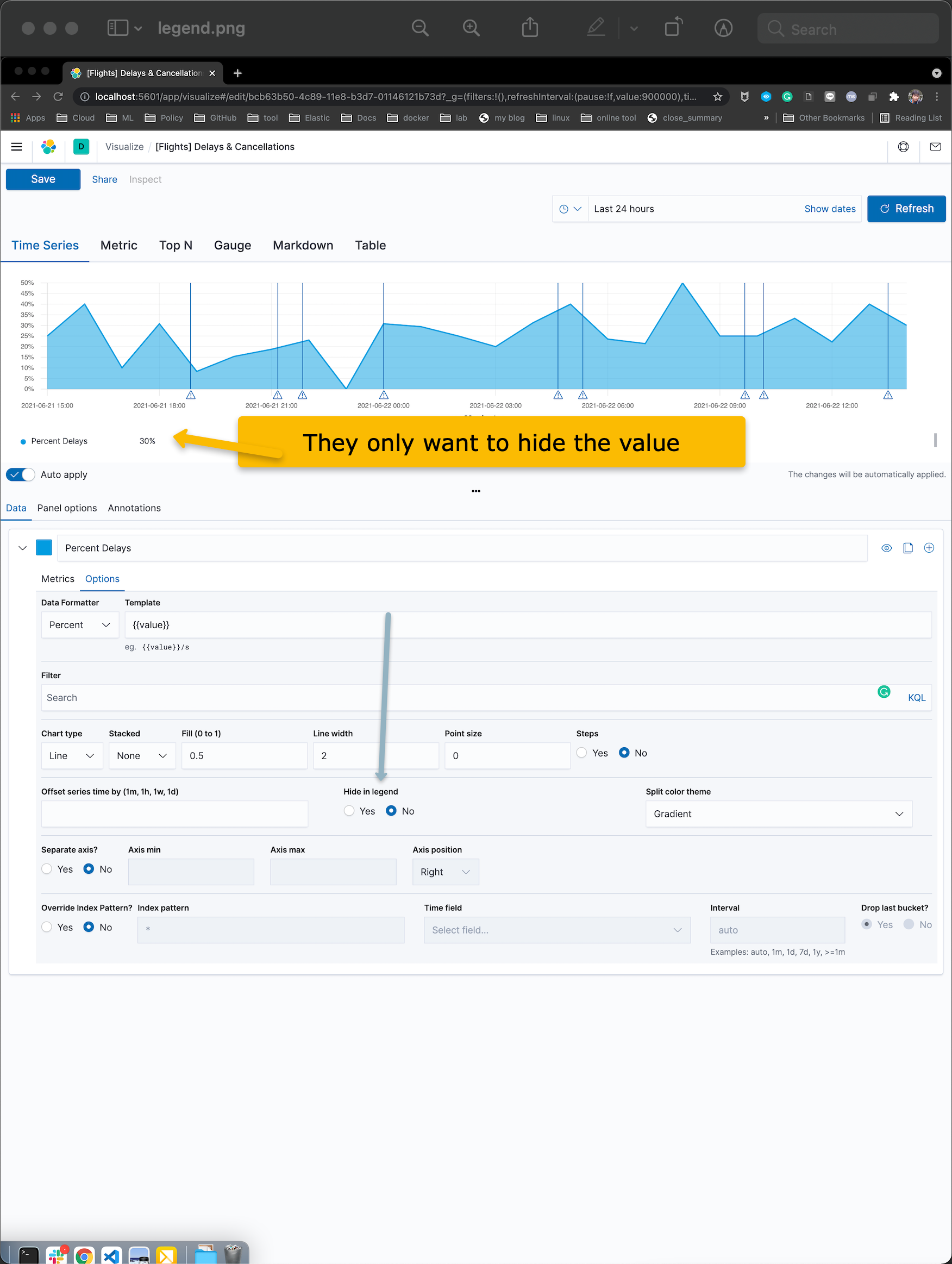Enable Yes for the Steps option
The width and height of the screenshot is (952, 1264).
pyautogui.click(x=581, y=753)
